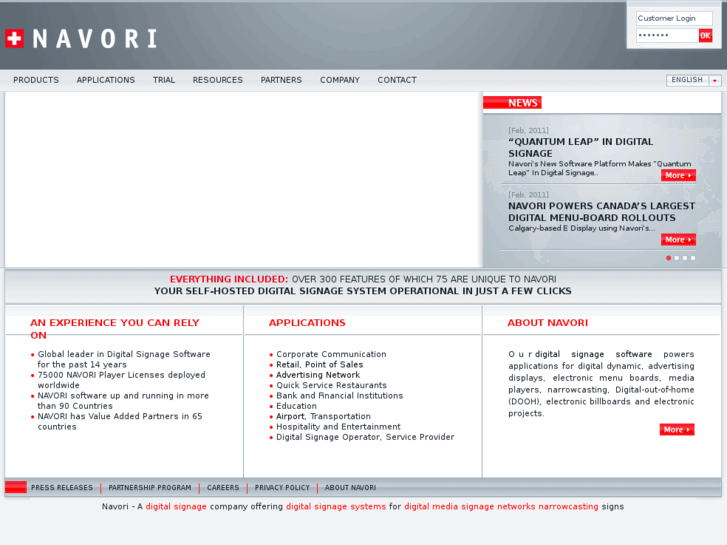Select the first red news pagination dot

(669, 258)
